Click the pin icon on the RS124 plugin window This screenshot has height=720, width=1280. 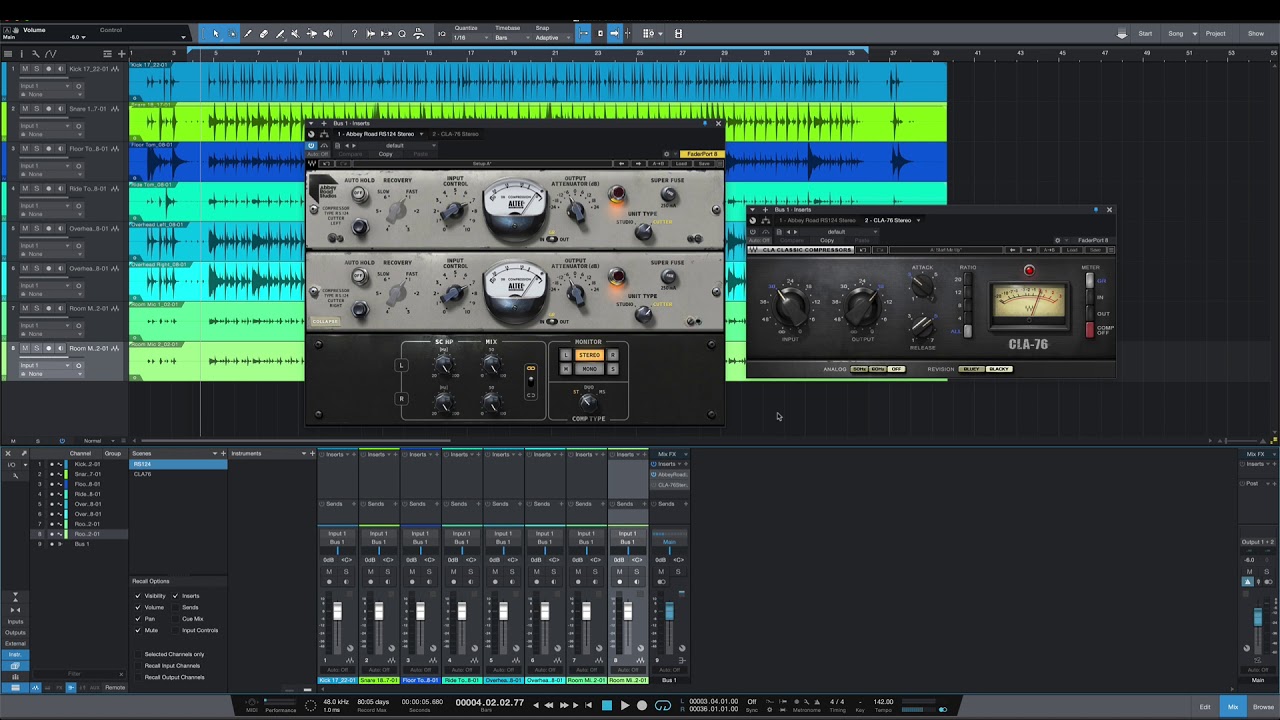pyautogui.click(x=706, y=123)
